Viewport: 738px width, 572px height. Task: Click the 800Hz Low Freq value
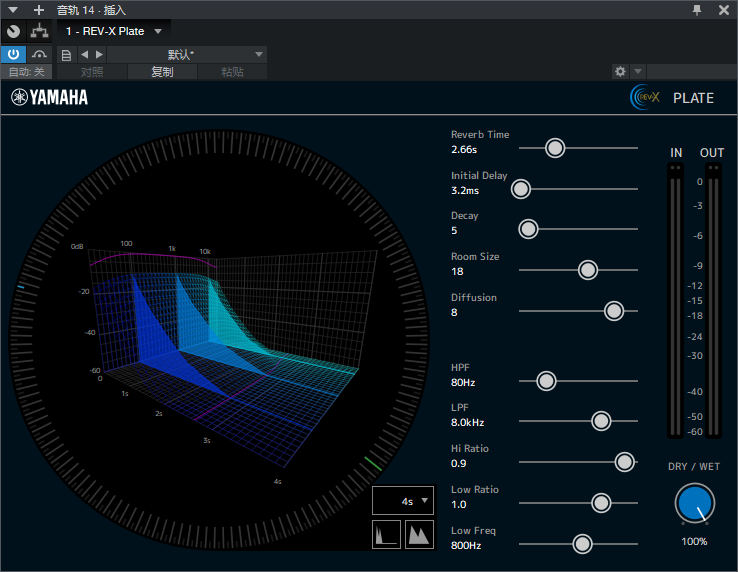(x=466, y=546)
